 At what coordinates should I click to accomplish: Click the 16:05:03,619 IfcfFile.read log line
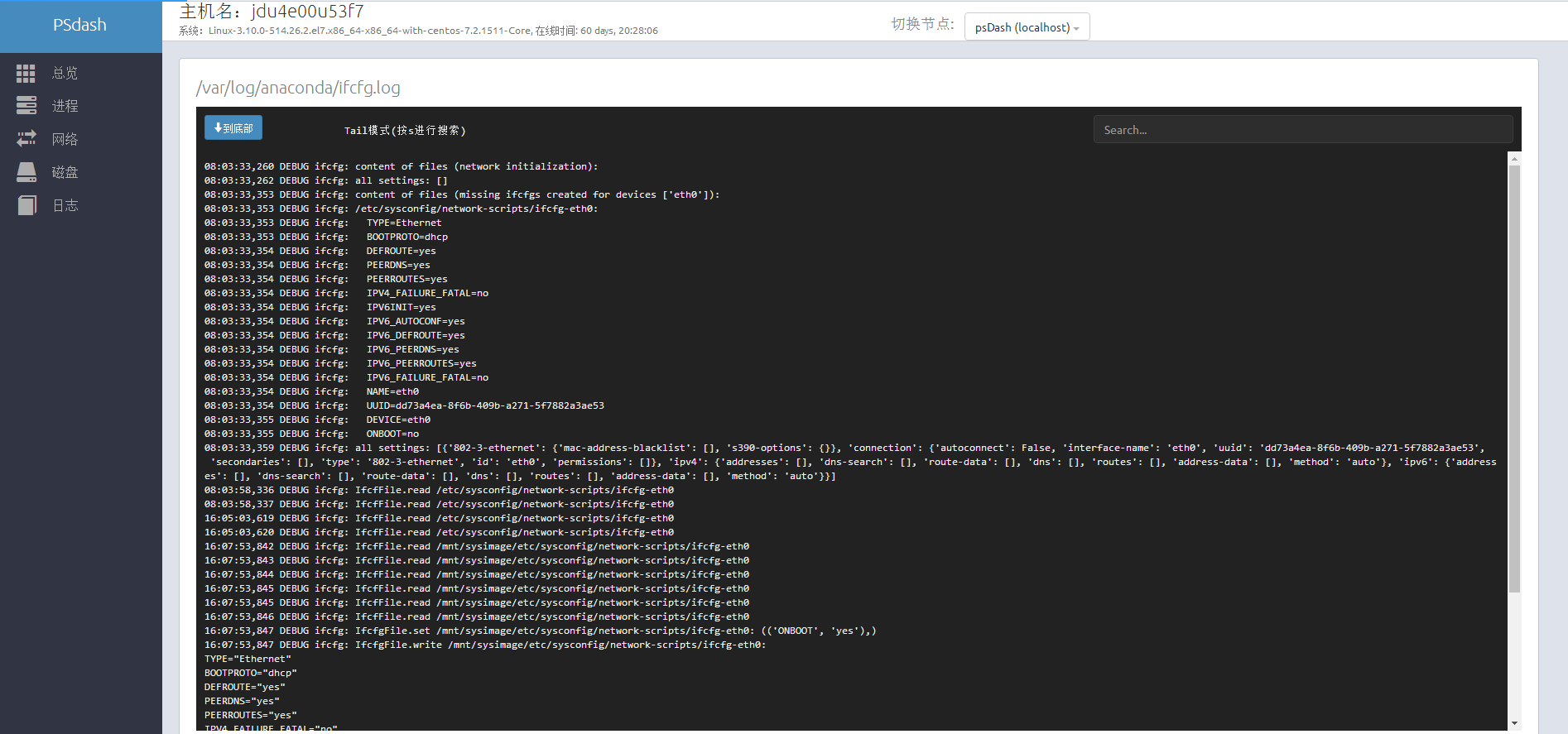[439, 518]
